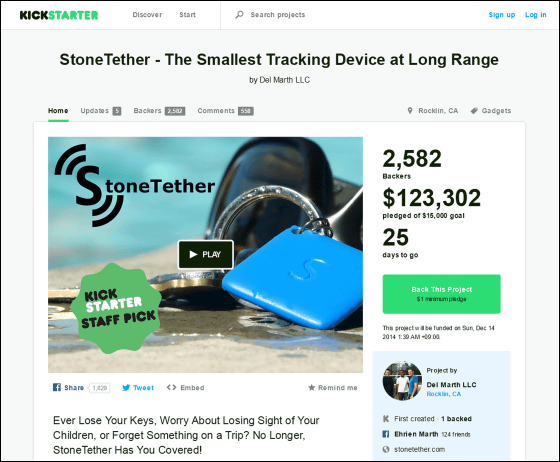Click the search magnifier icon

pos(239,15)
